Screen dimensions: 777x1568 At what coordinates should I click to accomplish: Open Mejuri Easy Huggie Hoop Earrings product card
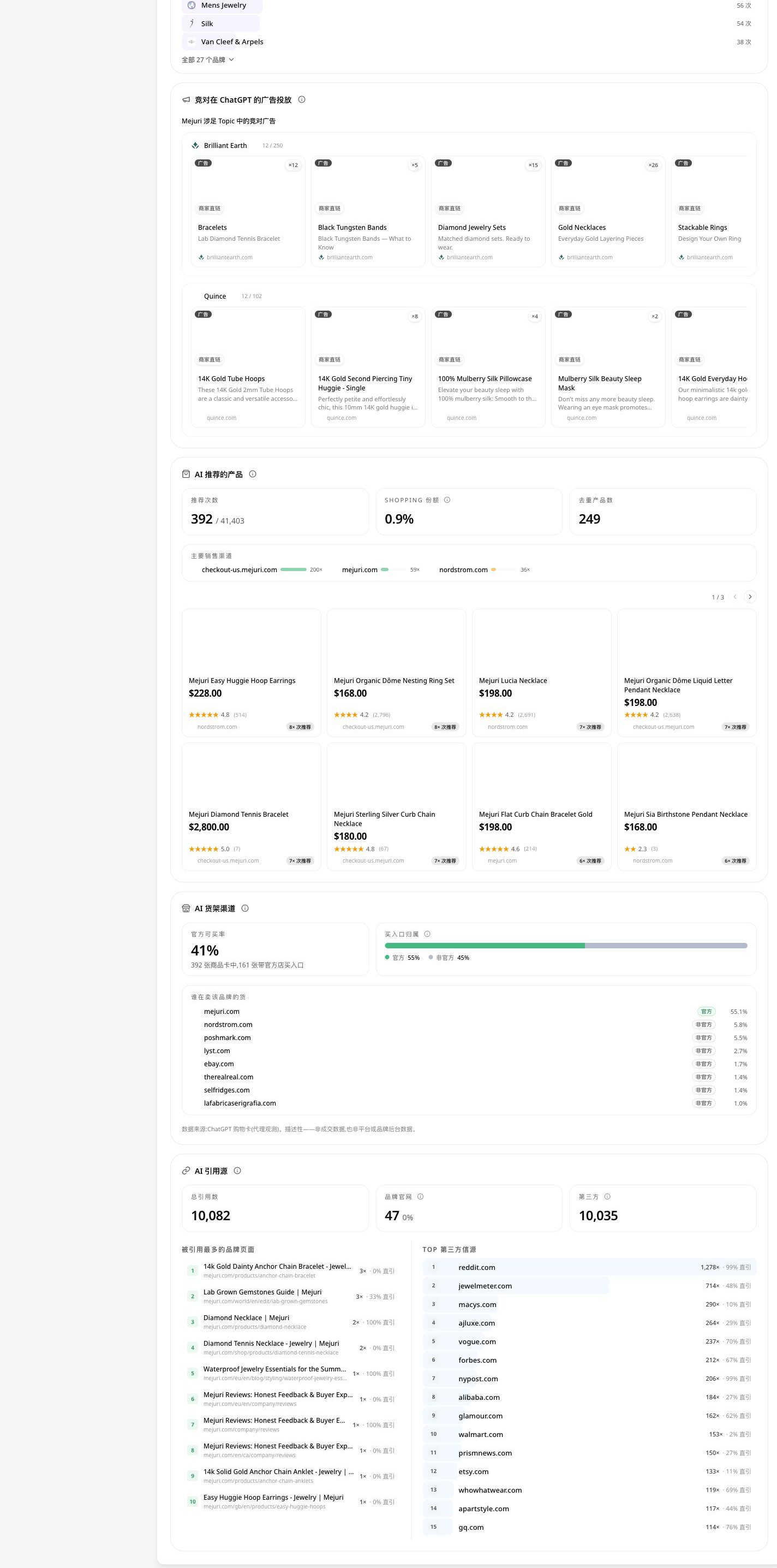252,673
